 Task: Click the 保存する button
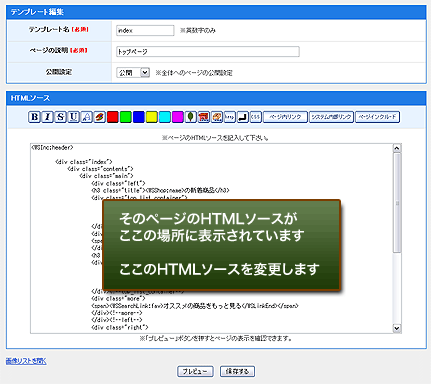(x=237, y=371)
